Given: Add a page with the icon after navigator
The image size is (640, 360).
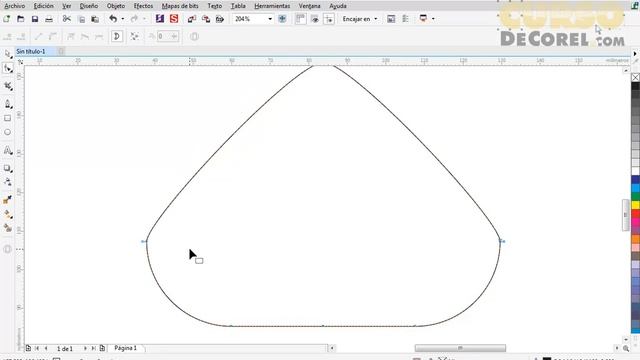Looking at the screenshot, I should tap(102, 348).
